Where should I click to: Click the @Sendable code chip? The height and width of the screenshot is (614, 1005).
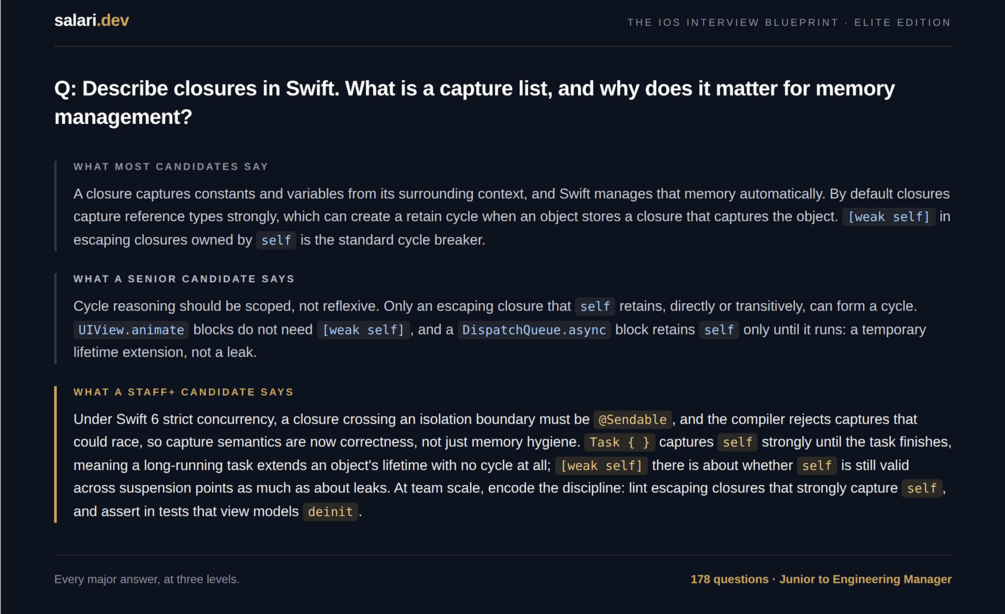pyautogui.click(x=633, y=419)
